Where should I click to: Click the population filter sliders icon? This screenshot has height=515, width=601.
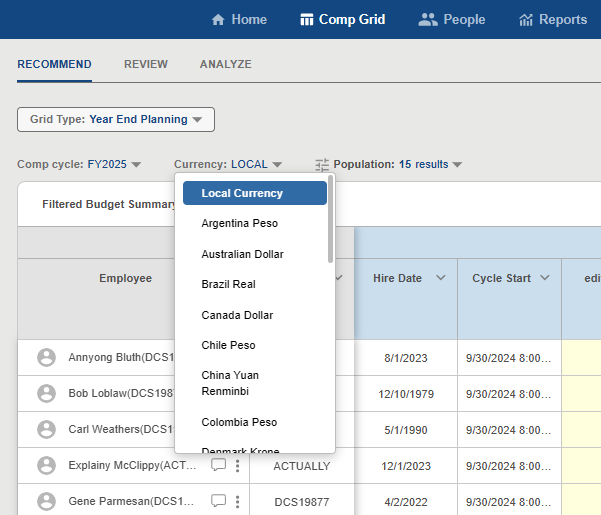coord(322,165)
